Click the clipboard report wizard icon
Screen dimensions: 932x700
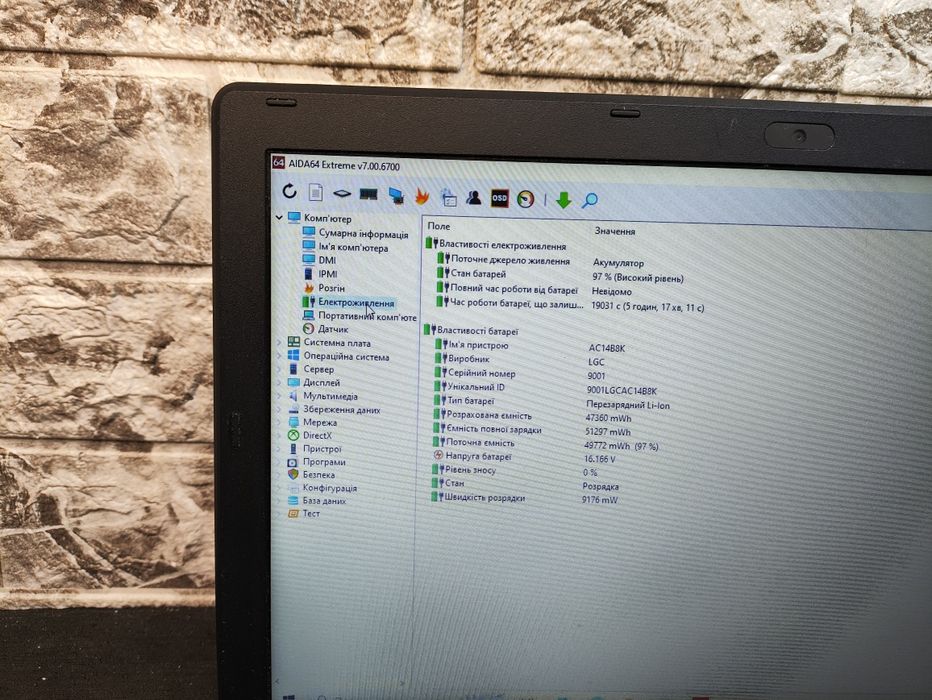(448, 197)
